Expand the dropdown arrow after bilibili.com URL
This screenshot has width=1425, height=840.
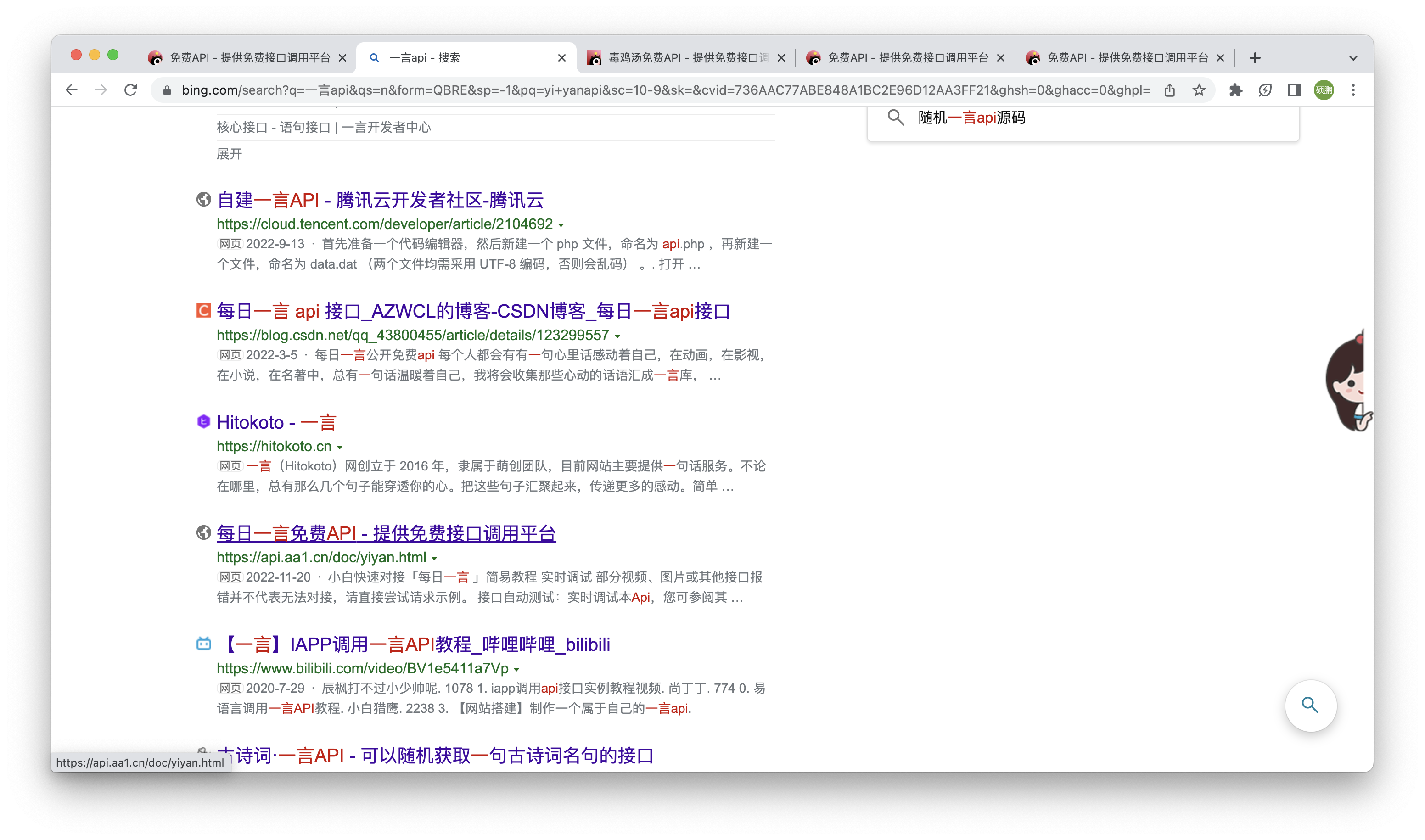point(516,669)
